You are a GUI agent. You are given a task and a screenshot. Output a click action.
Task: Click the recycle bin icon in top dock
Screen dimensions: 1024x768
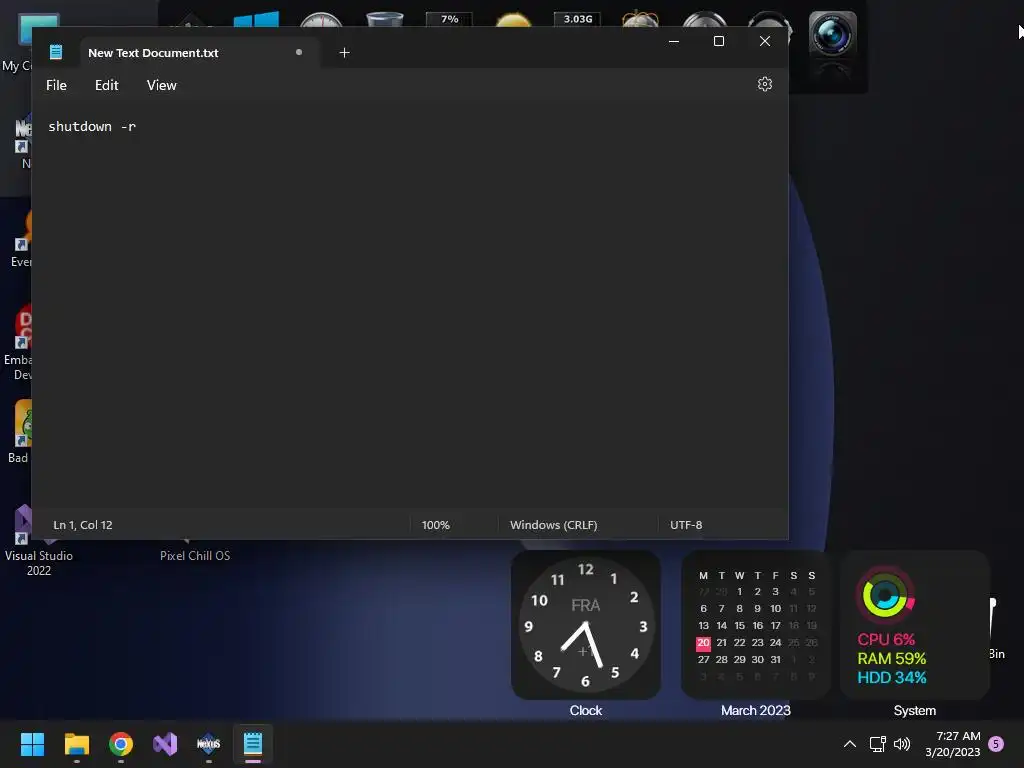[385, 20]
